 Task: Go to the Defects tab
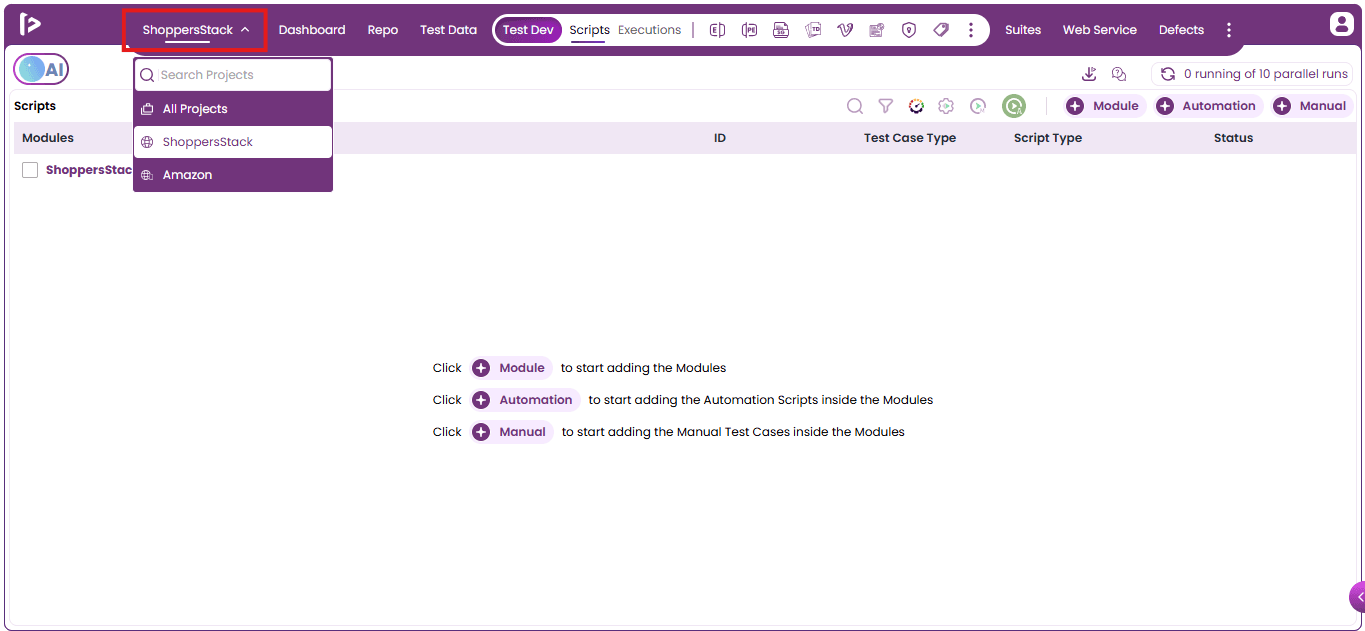pyautogui.click(x=1181, y=30)
